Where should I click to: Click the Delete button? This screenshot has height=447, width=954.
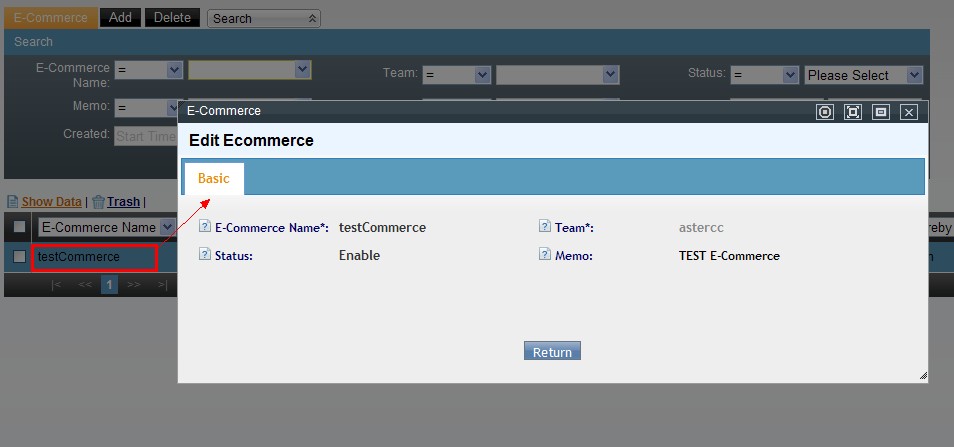click(172, 18)
